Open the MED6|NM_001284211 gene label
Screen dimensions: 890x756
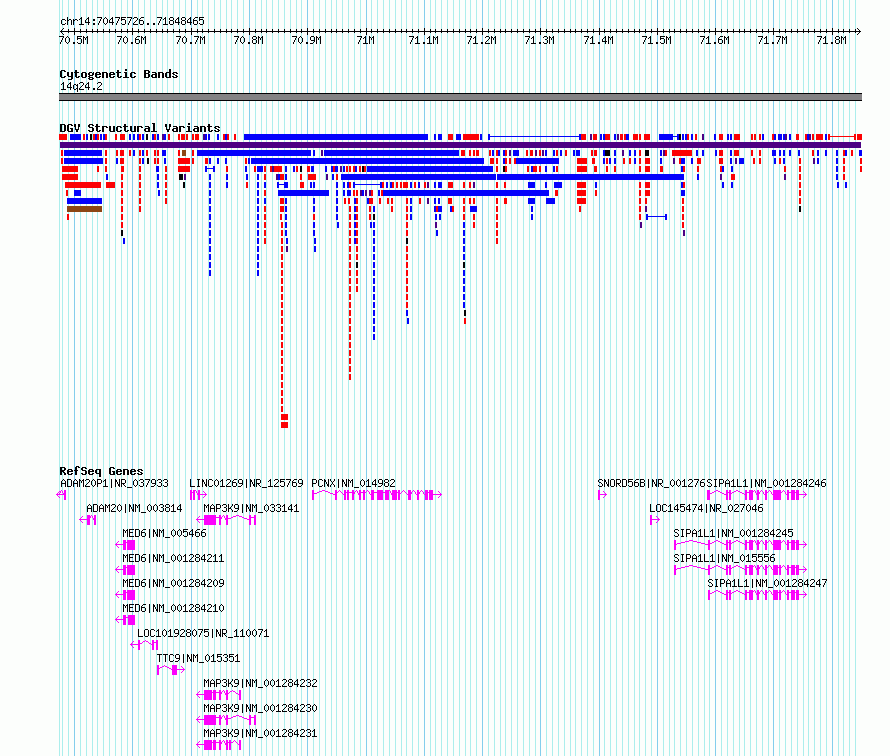click(173, 558)
